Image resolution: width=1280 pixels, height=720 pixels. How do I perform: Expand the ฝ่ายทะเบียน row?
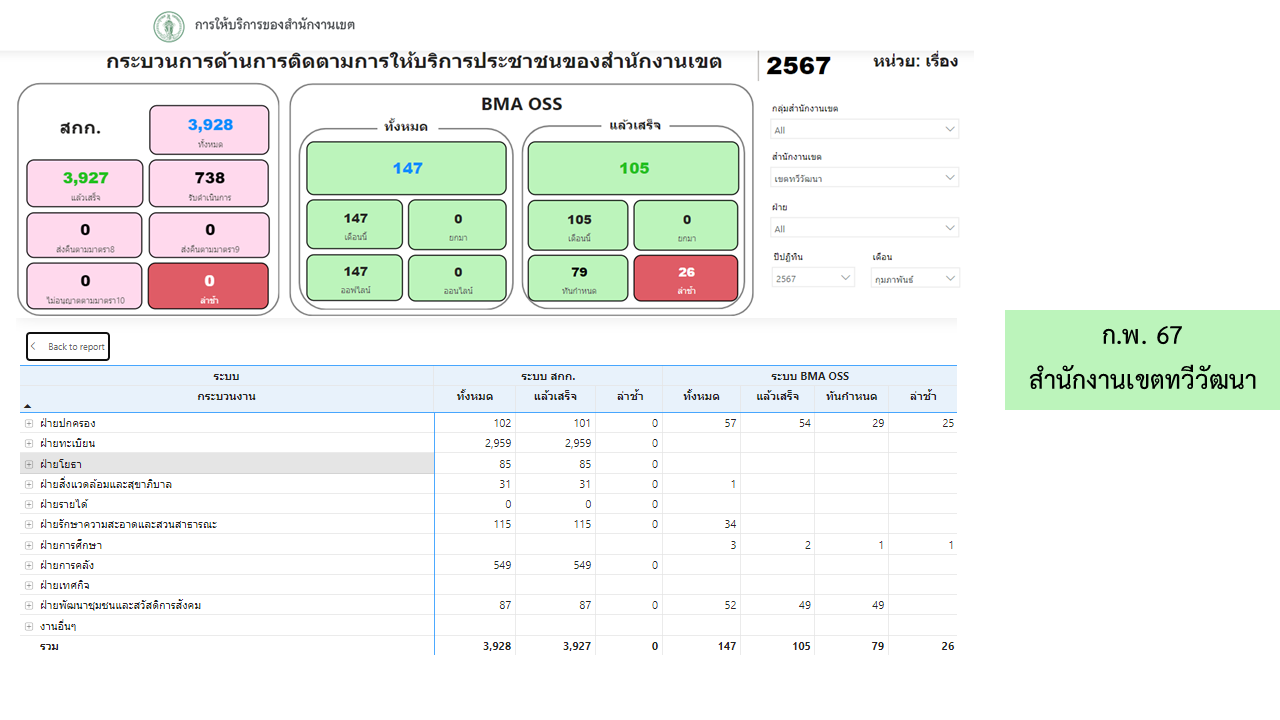coord(29,444)
